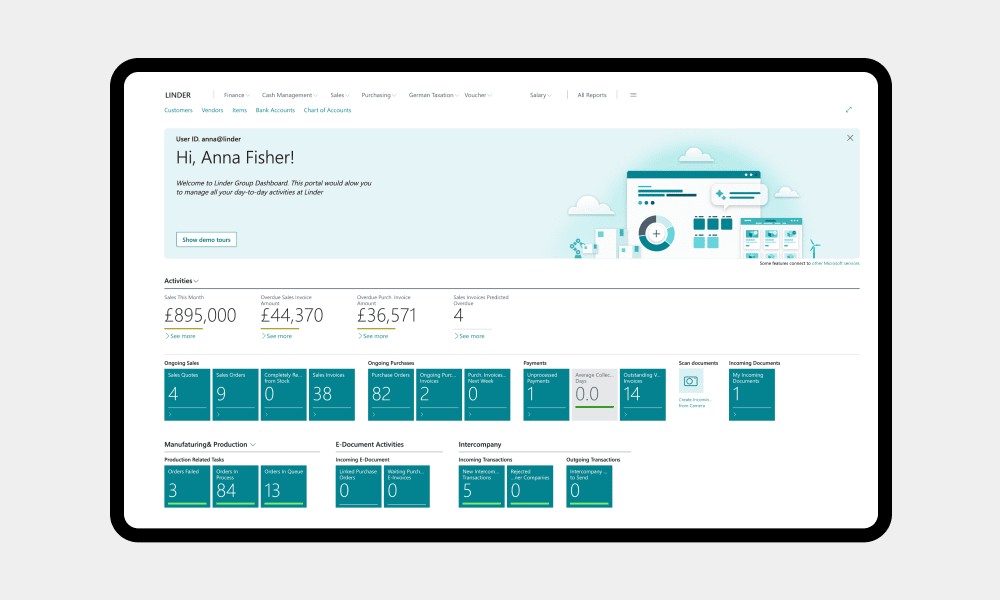Screen dimensions: 1000x600
Task: Open the My Incoming Documents tile
Action: [x=752, y=394]
